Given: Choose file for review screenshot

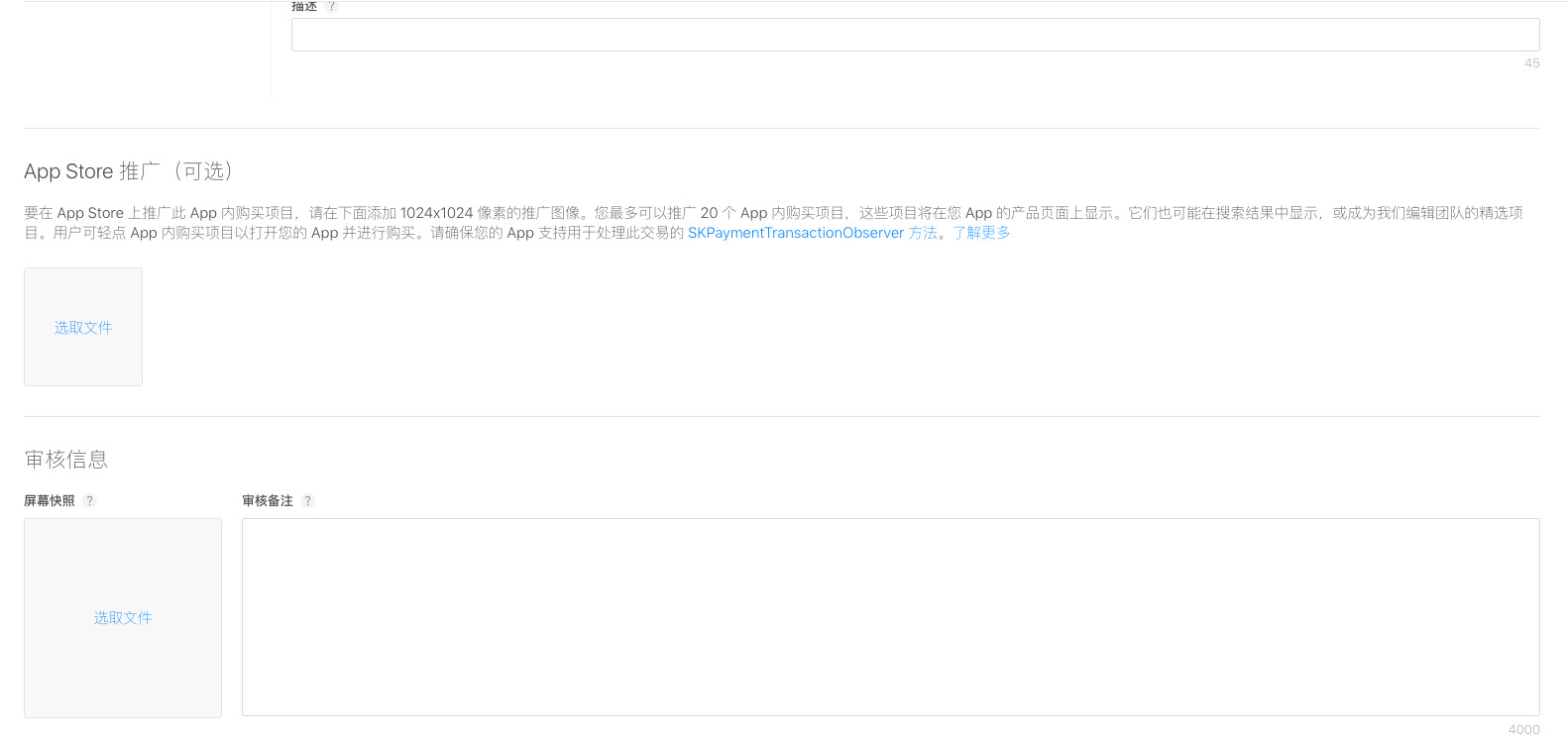Looking at the screenshot, I should coord(123,618).
